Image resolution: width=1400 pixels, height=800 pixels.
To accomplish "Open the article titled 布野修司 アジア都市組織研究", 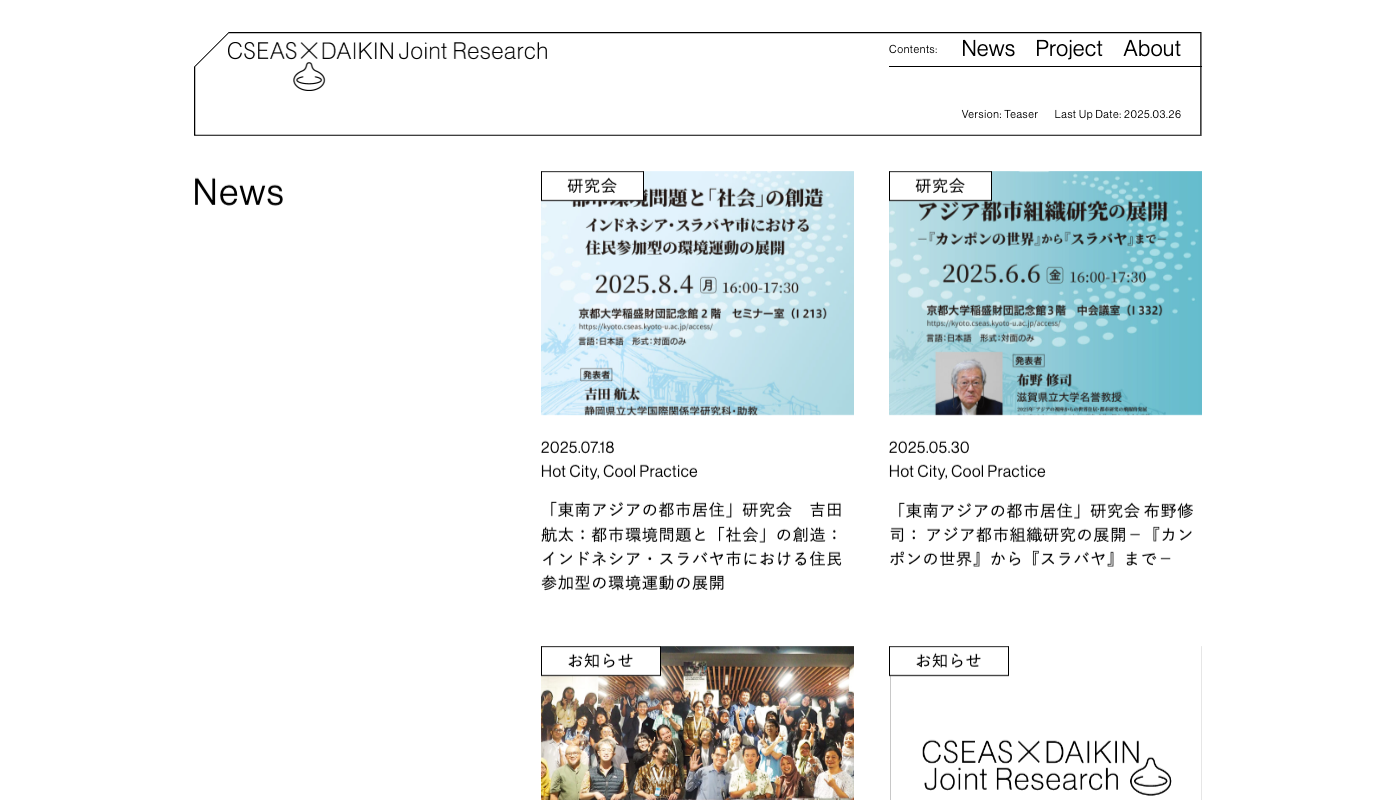I will point(1041,534).
